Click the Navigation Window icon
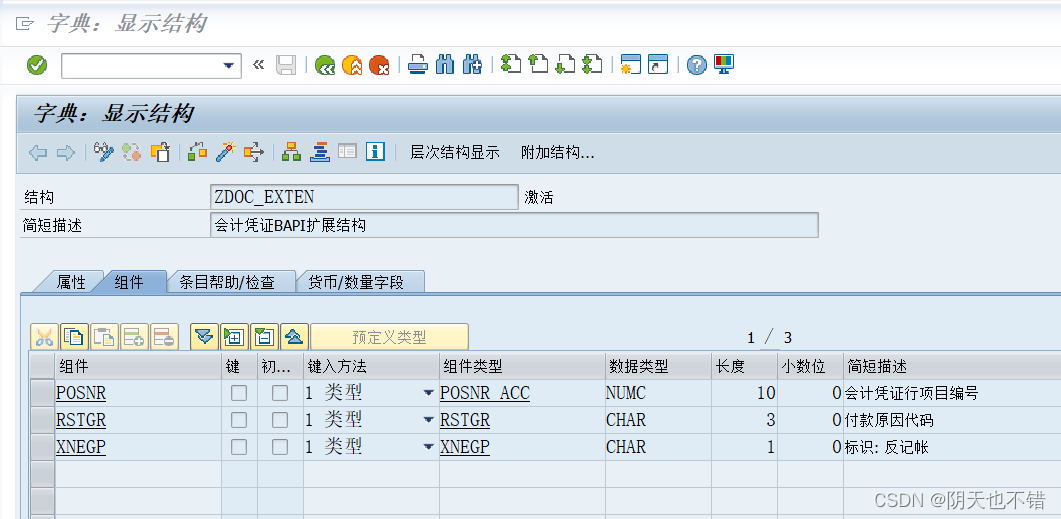 [319, 152]
